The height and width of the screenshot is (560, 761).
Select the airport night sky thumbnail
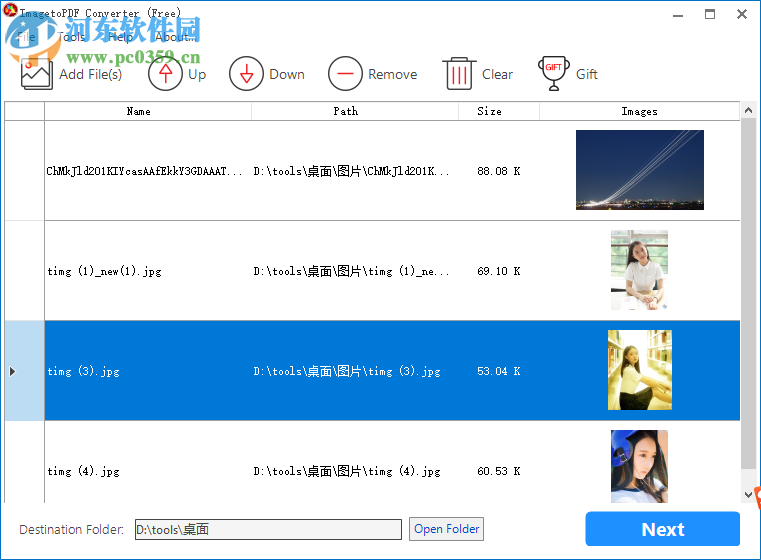640,170
